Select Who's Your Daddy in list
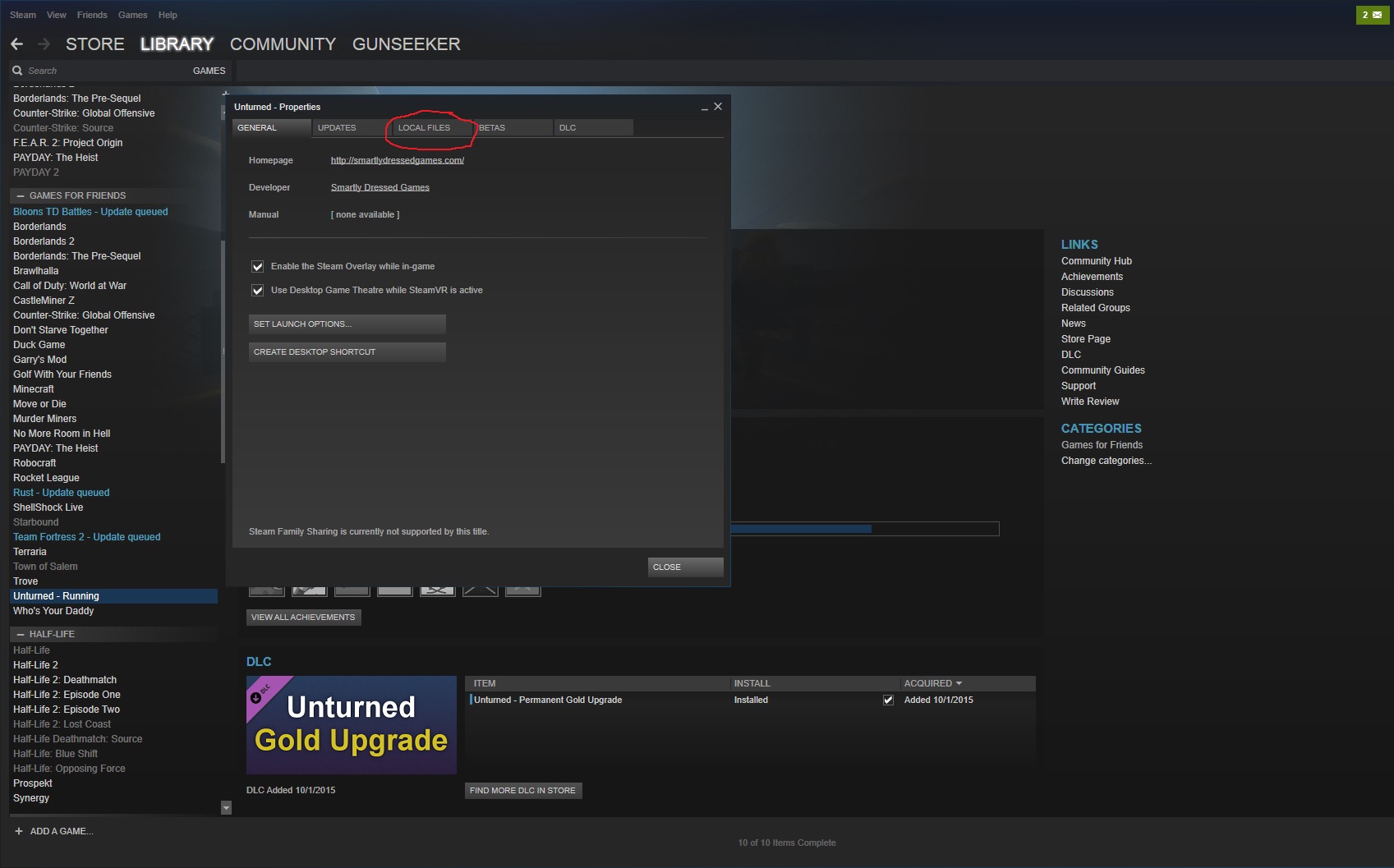 [x=53, y=611]
